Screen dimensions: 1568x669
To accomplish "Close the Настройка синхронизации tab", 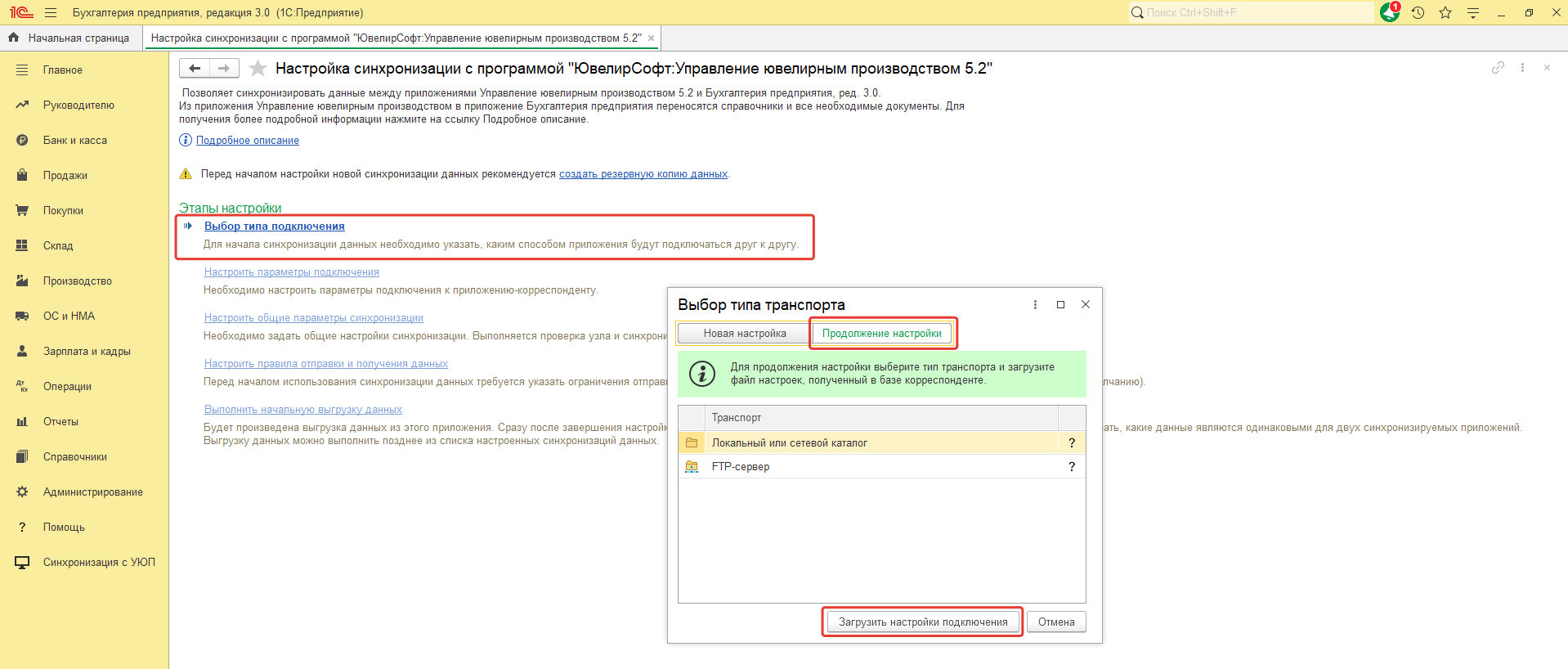I will [651, 38].
